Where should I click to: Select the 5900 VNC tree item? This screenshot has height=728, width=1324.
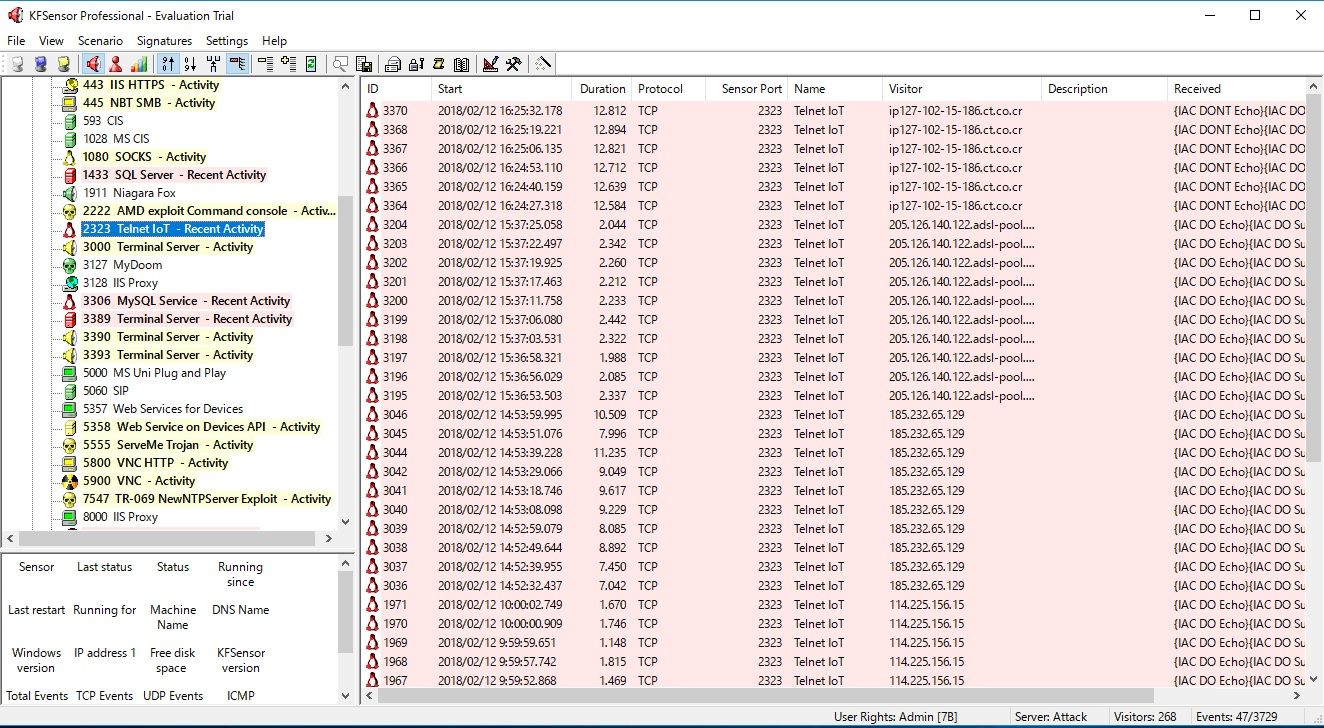tap(139, 481)
